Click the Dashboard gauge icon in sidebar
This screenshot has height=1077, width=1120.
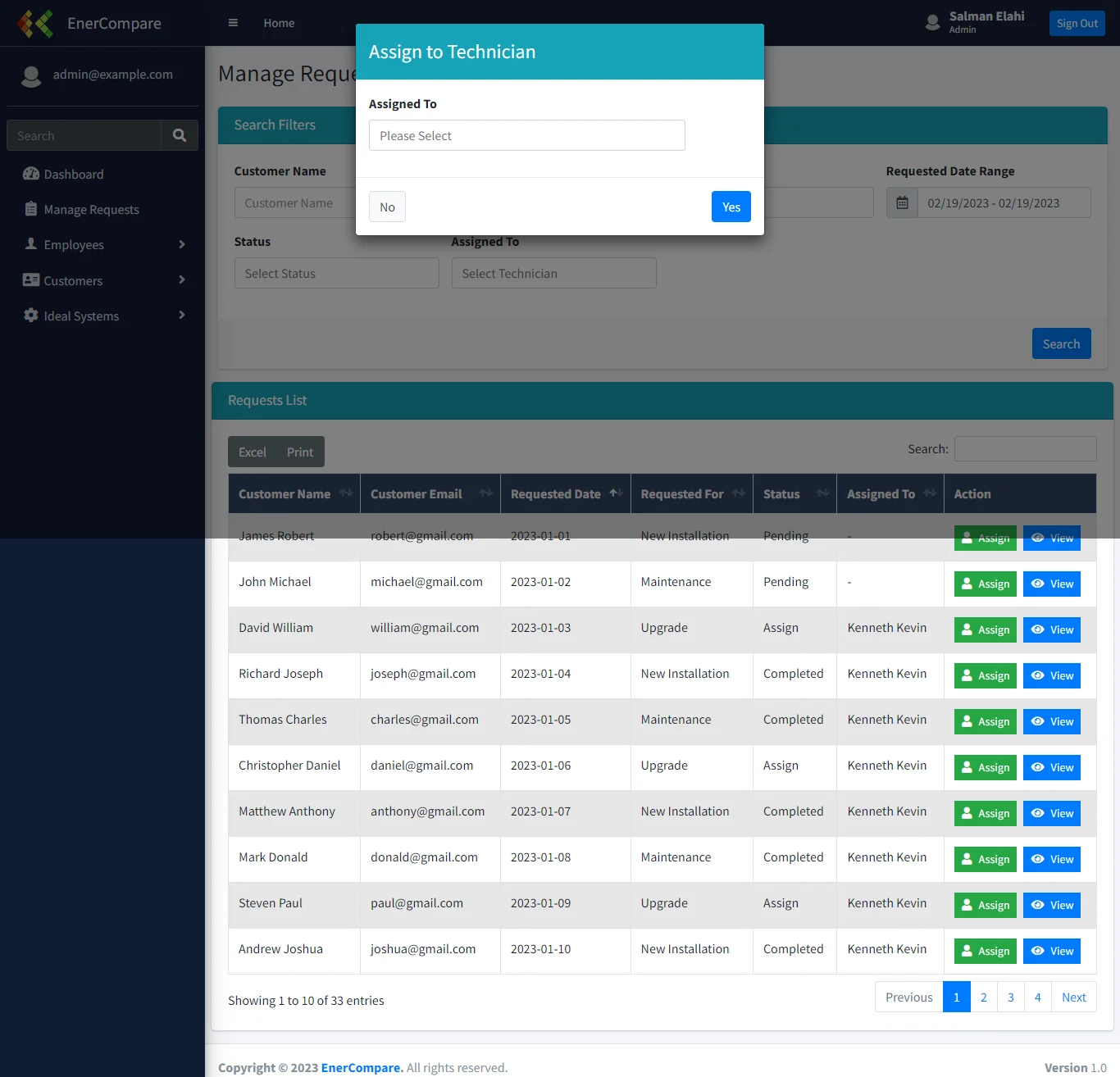pos(31,174)
